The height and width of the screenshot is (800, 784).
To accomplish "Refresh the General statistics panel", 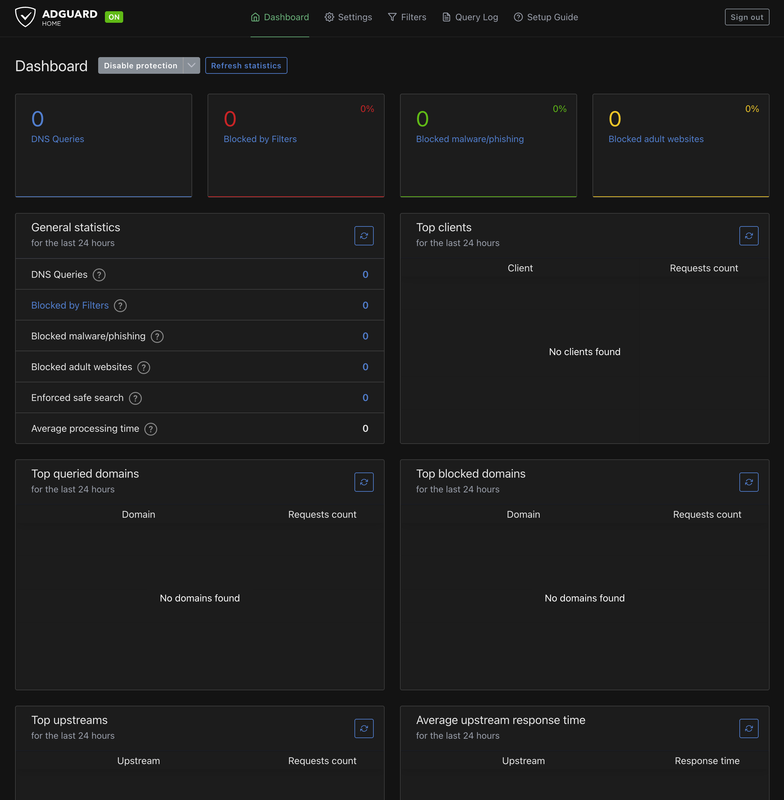I will click(x=364, y=235).
